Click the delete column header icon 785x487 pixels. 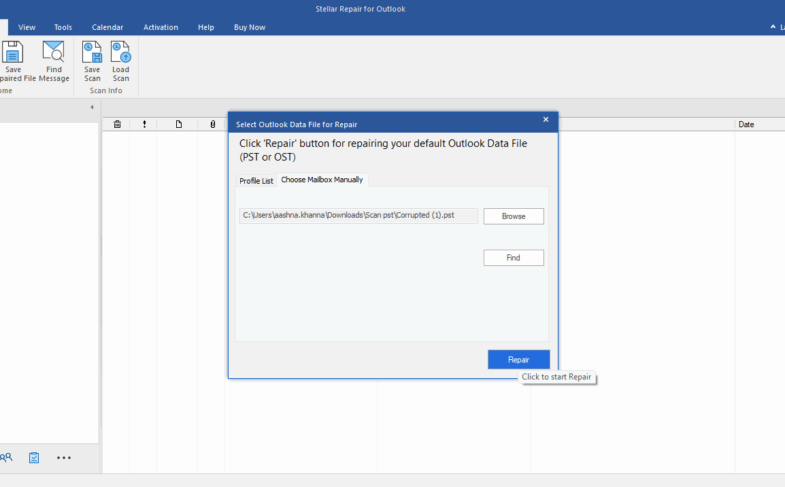coord(117,124)
